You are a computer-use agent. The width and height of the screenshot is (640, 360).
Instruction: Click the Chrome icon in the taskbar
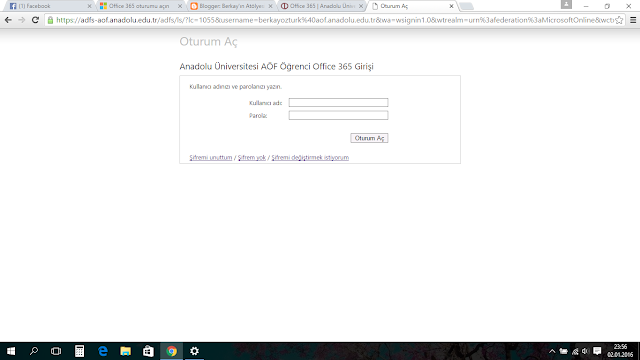click(x=171, y=351)
